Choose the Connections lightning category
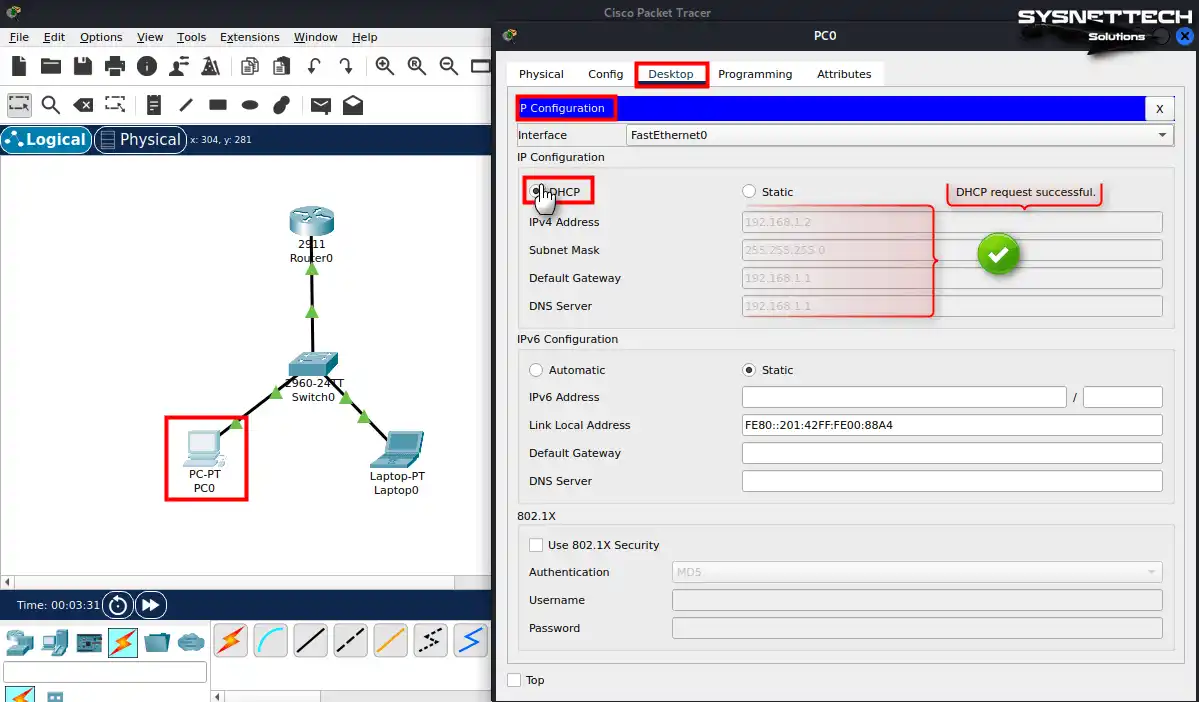 [122, 642]
